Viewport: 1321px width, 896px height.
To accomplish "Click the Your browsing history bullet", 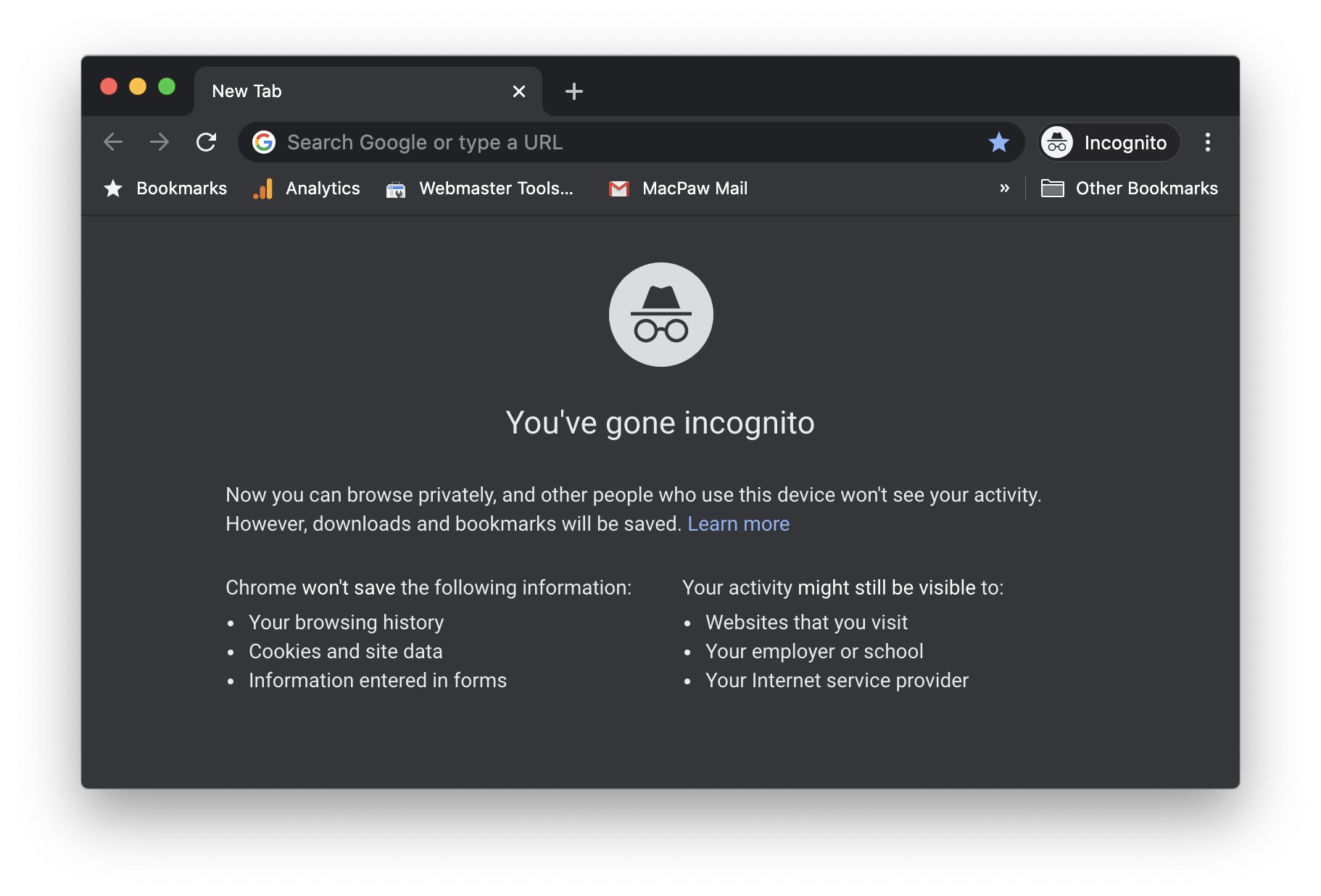I will tap(346, 622).
